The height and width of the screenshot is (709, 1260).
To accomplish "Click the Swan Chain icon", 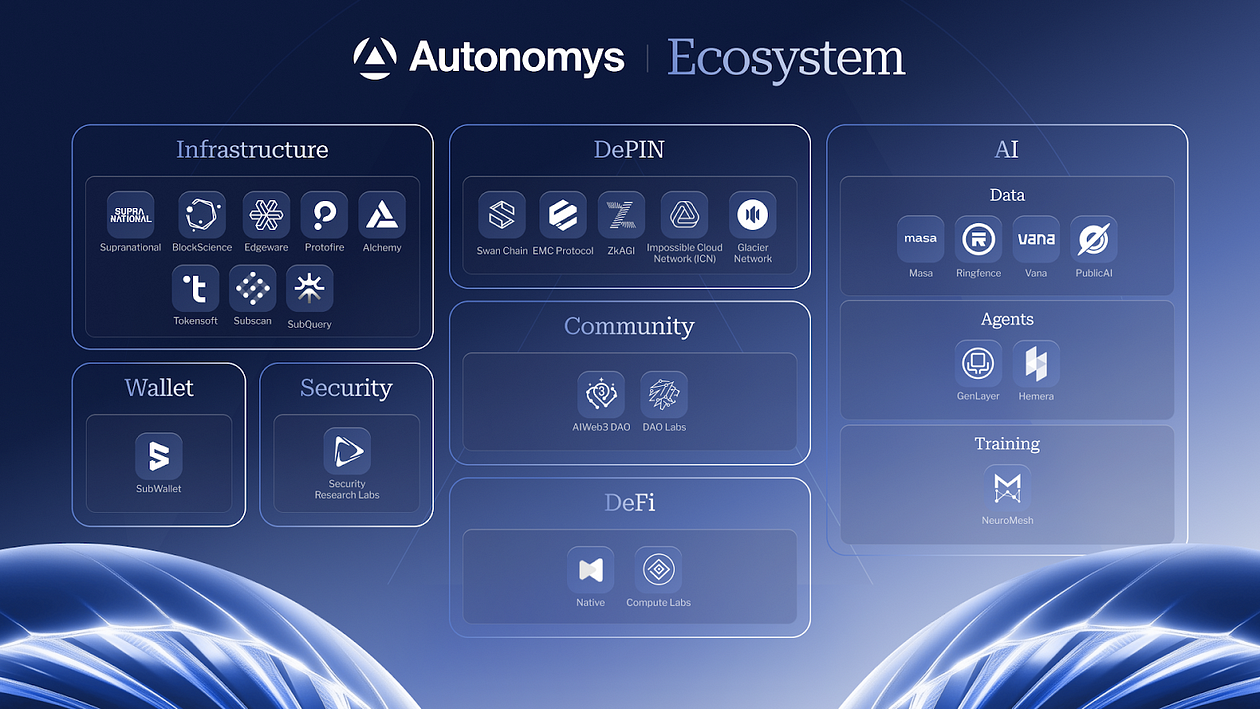I will coord(502,215).
